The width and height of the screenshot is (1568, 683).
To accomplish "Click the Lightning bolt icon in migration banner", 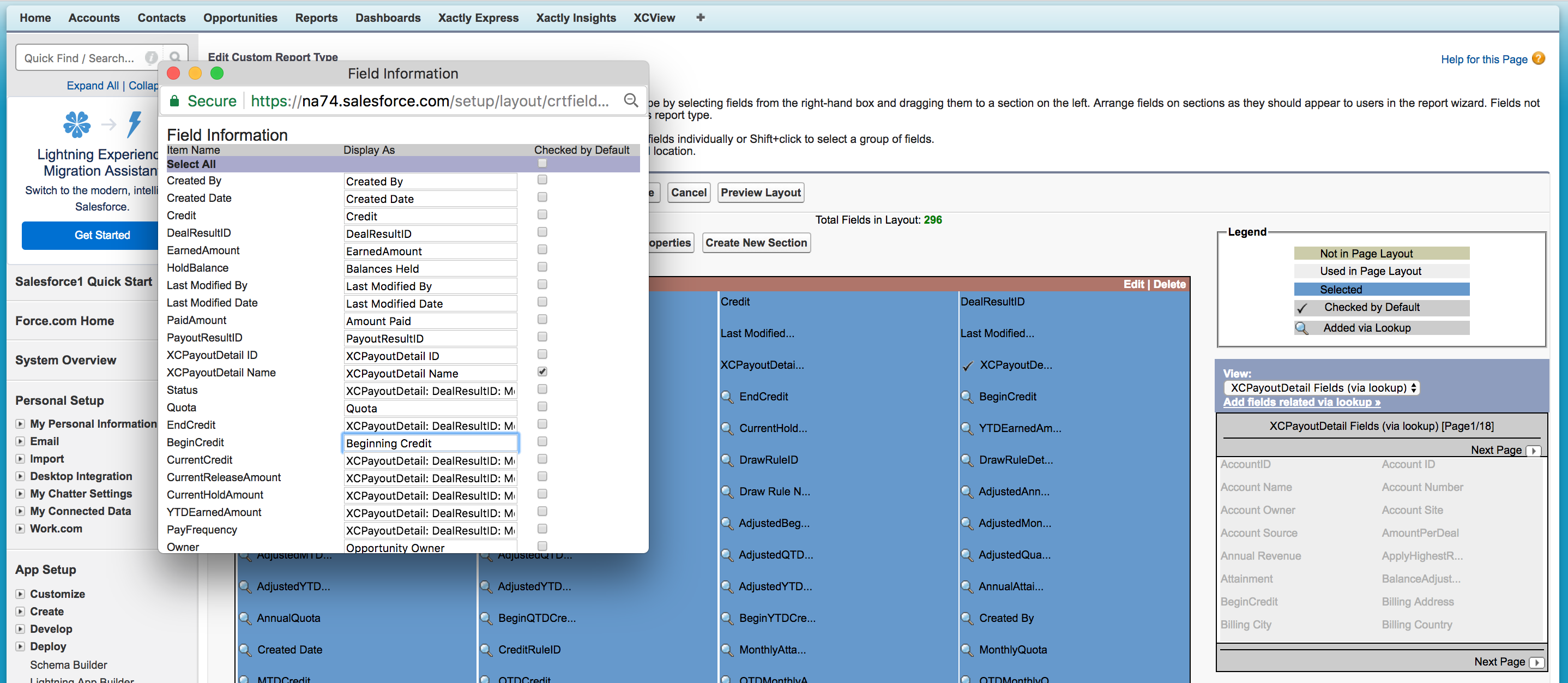I will coord(135,124).
